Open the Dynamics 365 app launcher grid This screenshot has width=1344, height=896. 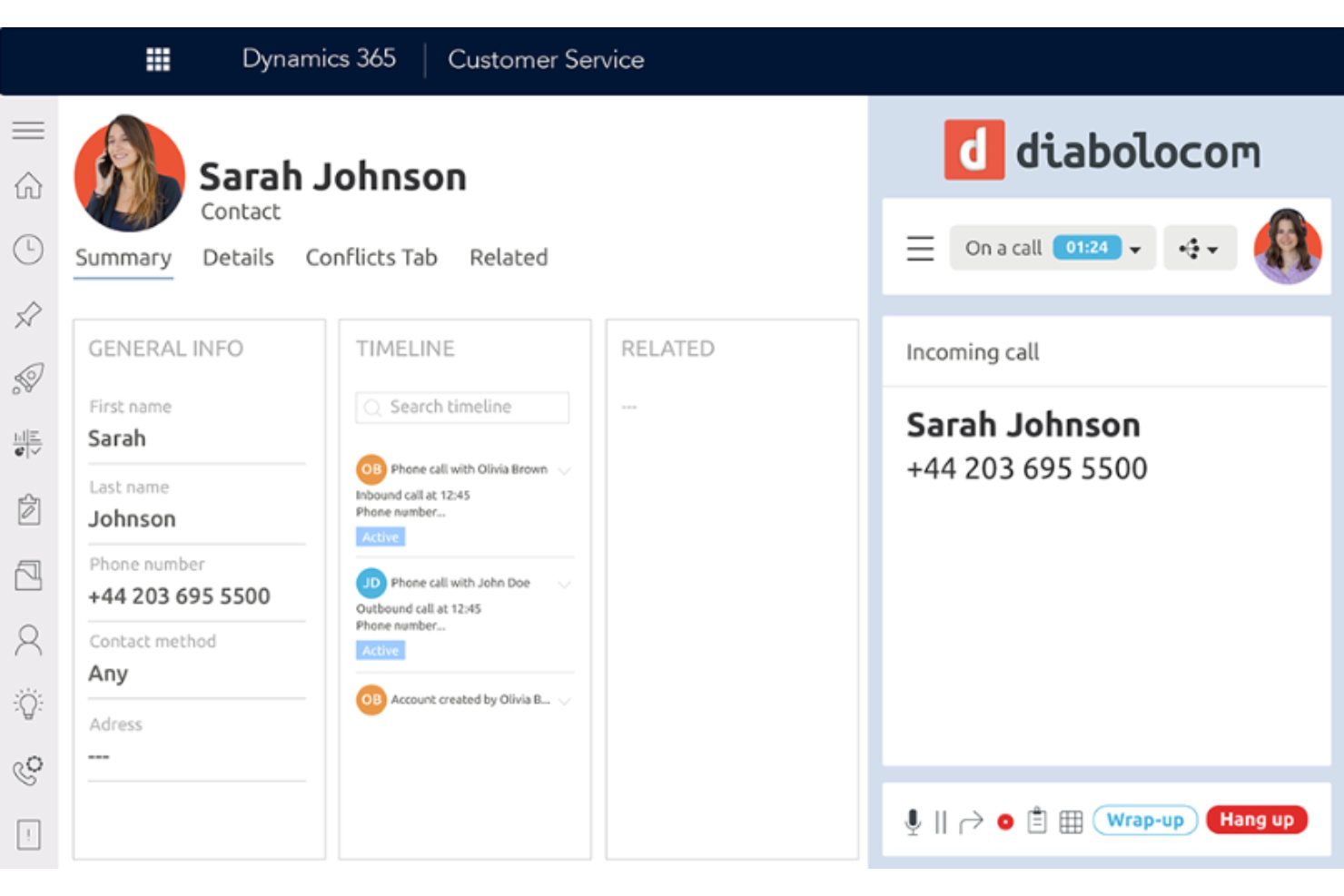[x=158, y=60]
